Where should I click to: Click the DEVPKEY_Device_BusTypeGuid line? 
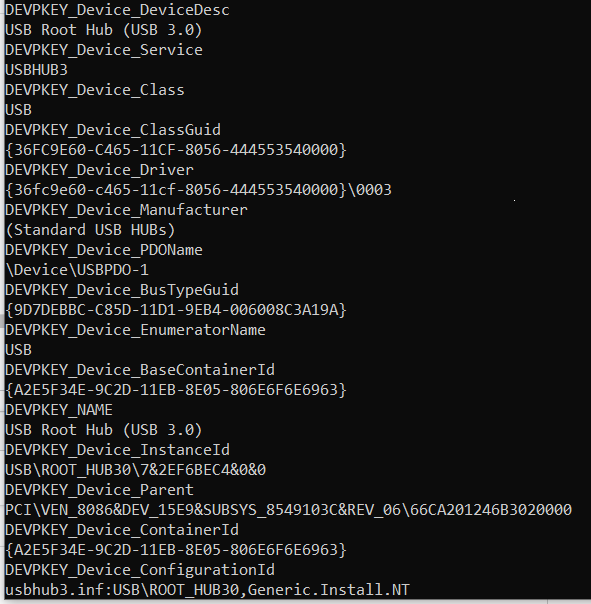coord(122,290)
